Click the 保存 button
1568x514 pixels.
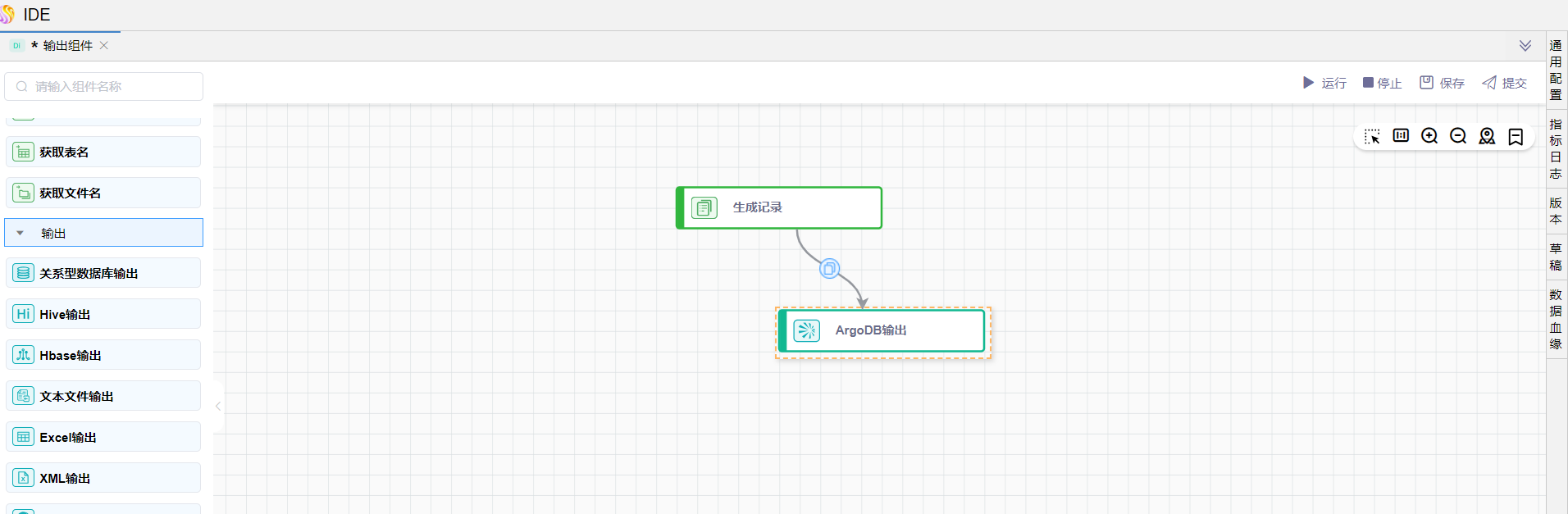tap(1442, 83)
